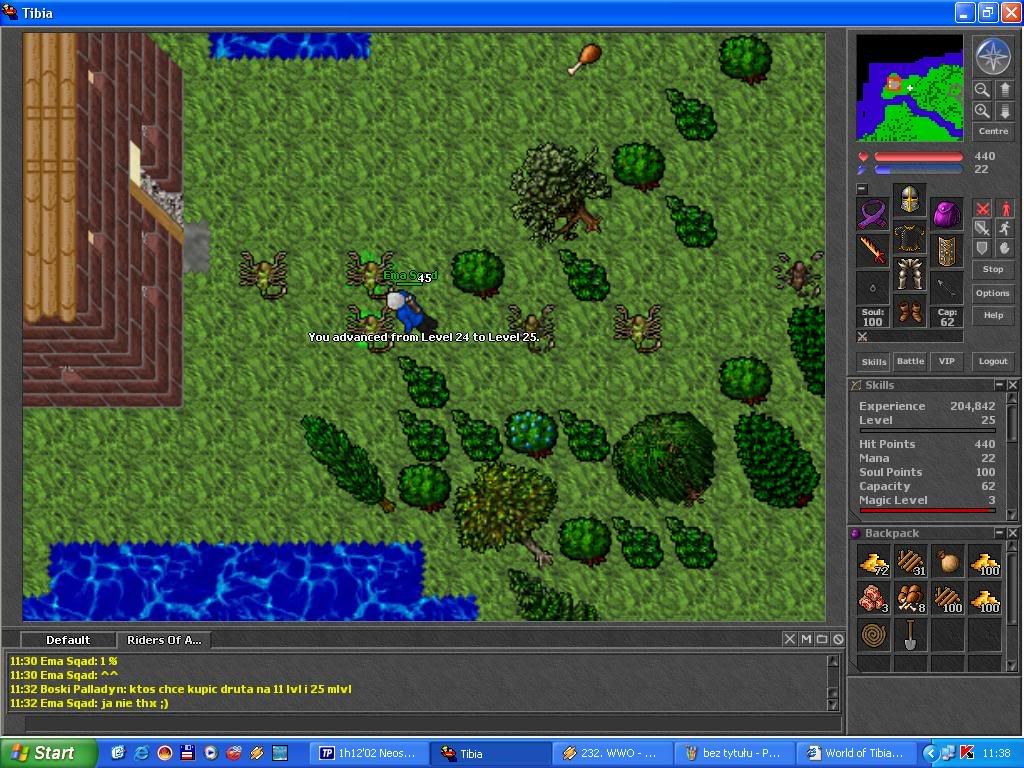Minimize the Skills panel
Screen dimensions: 1024x768
[x=999, y=385]
